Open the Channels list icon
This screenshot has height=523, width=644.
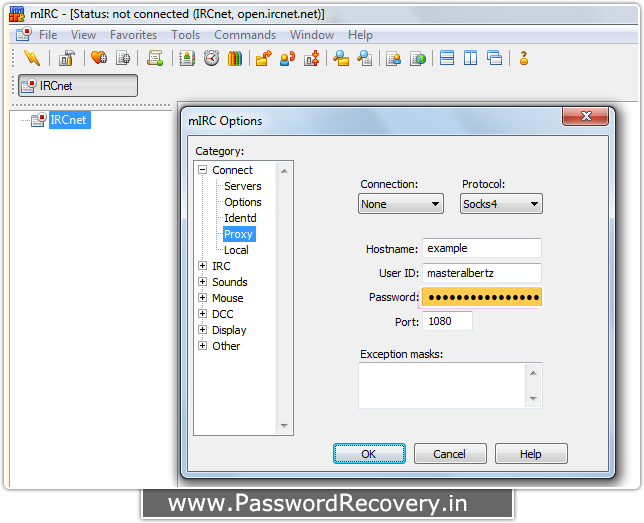123,58
